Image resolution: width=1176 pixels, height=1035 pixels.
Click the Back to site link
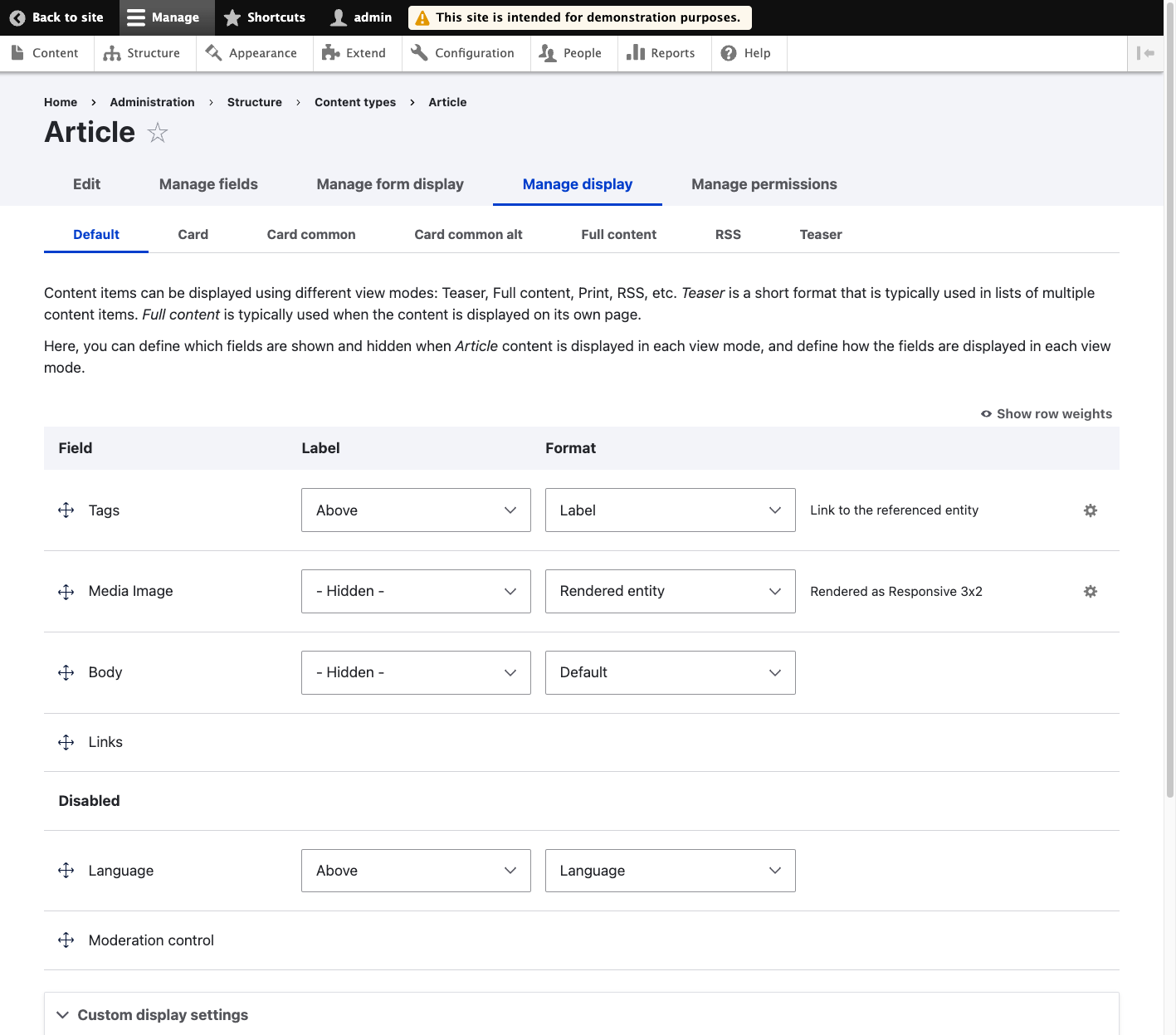[58, 17]
